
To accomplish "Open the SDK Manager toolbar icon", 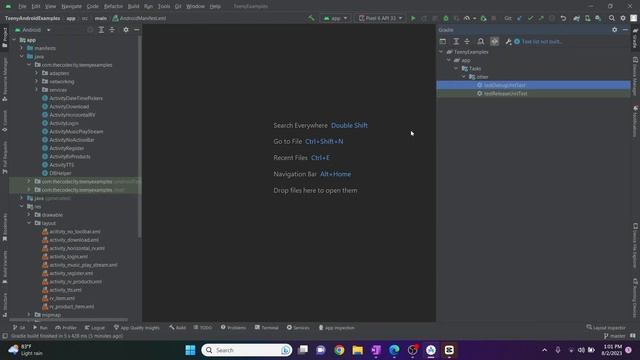I will [x=598, y=18].
